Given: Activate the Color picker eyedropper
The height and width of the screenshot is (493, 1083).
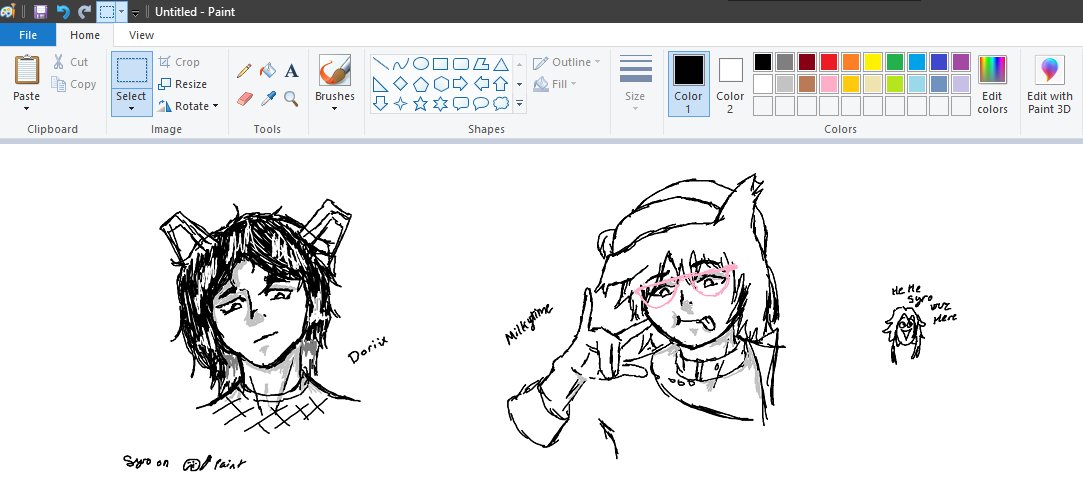Looking at the screenshot, I should pos(268,99).
